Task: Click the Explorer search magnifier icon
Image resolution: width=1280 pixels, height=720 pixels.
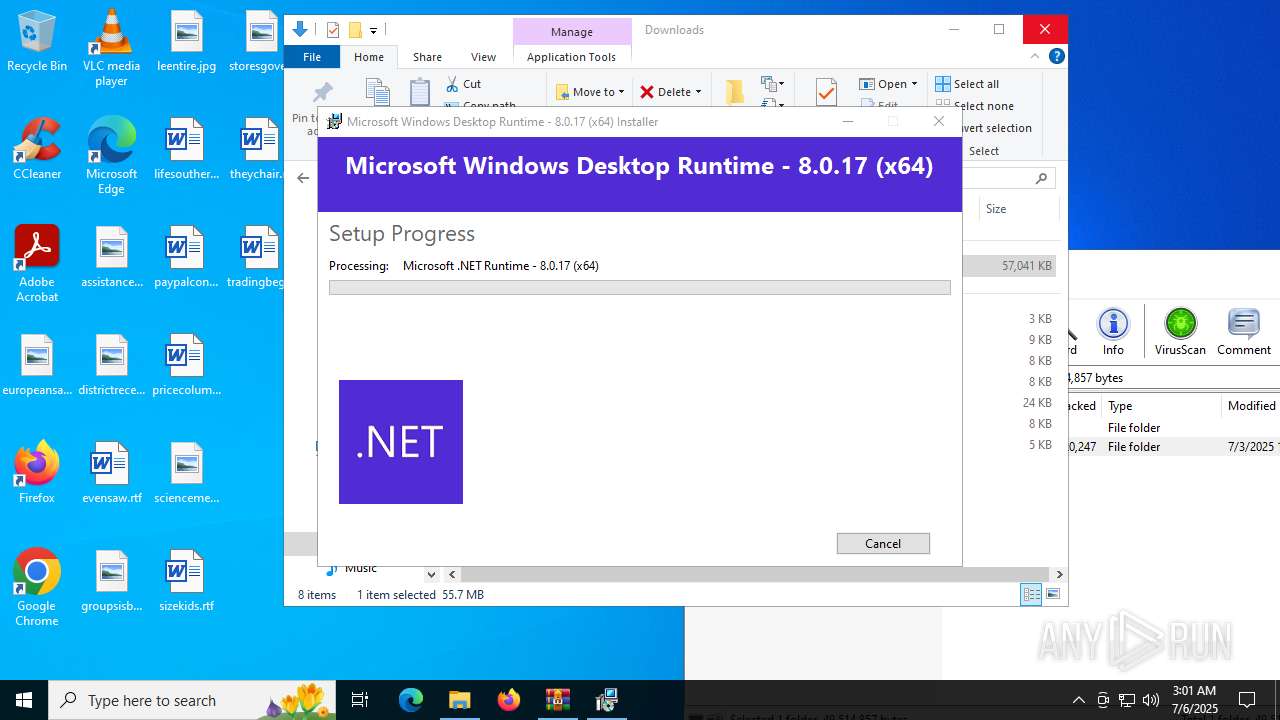Action: tap(1041, 178)
